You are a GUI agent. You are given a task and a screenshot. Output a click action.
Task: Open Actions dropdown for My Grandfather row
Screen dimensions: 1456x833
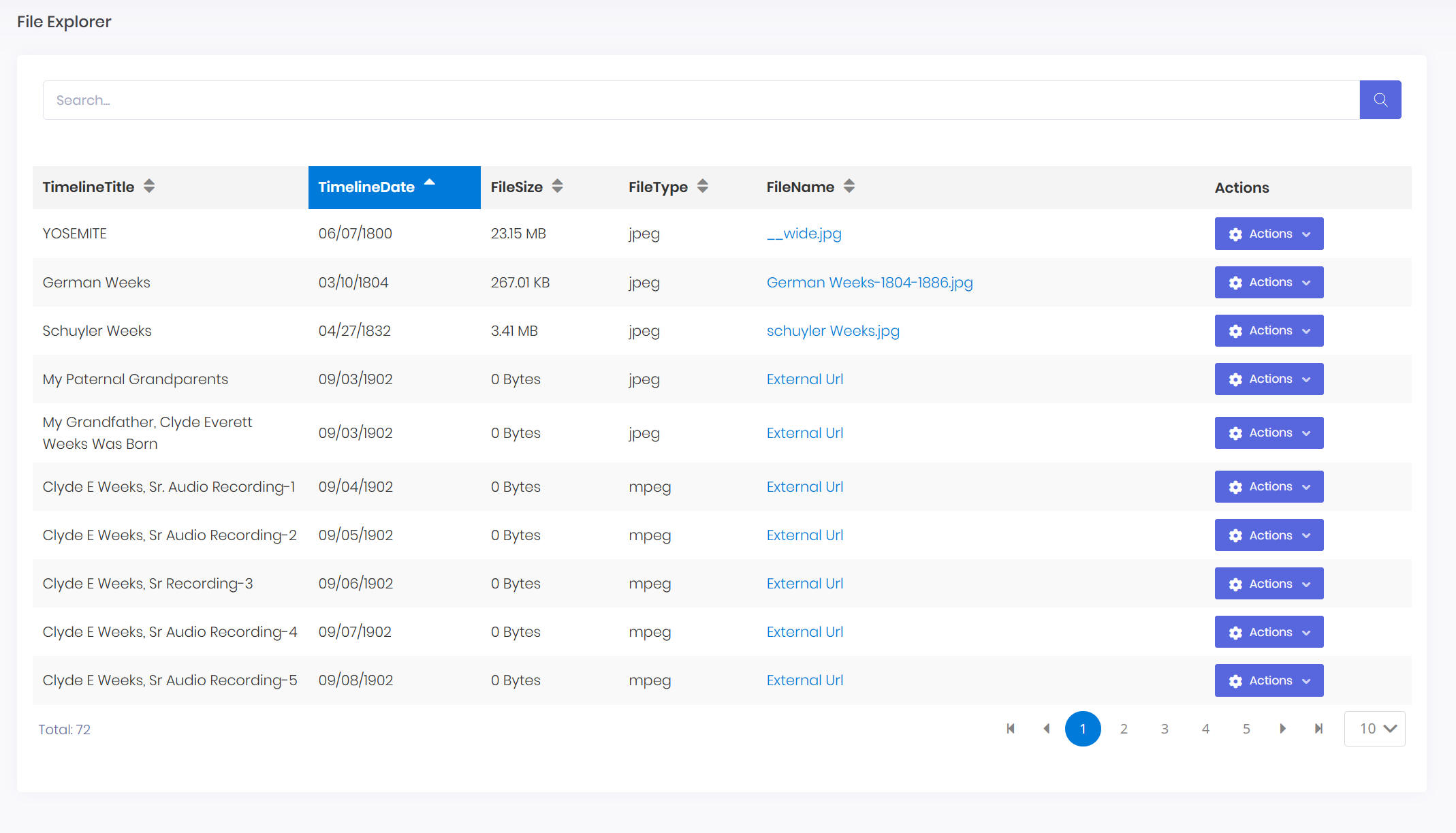pyautogui.click(x=1269, y=433)
